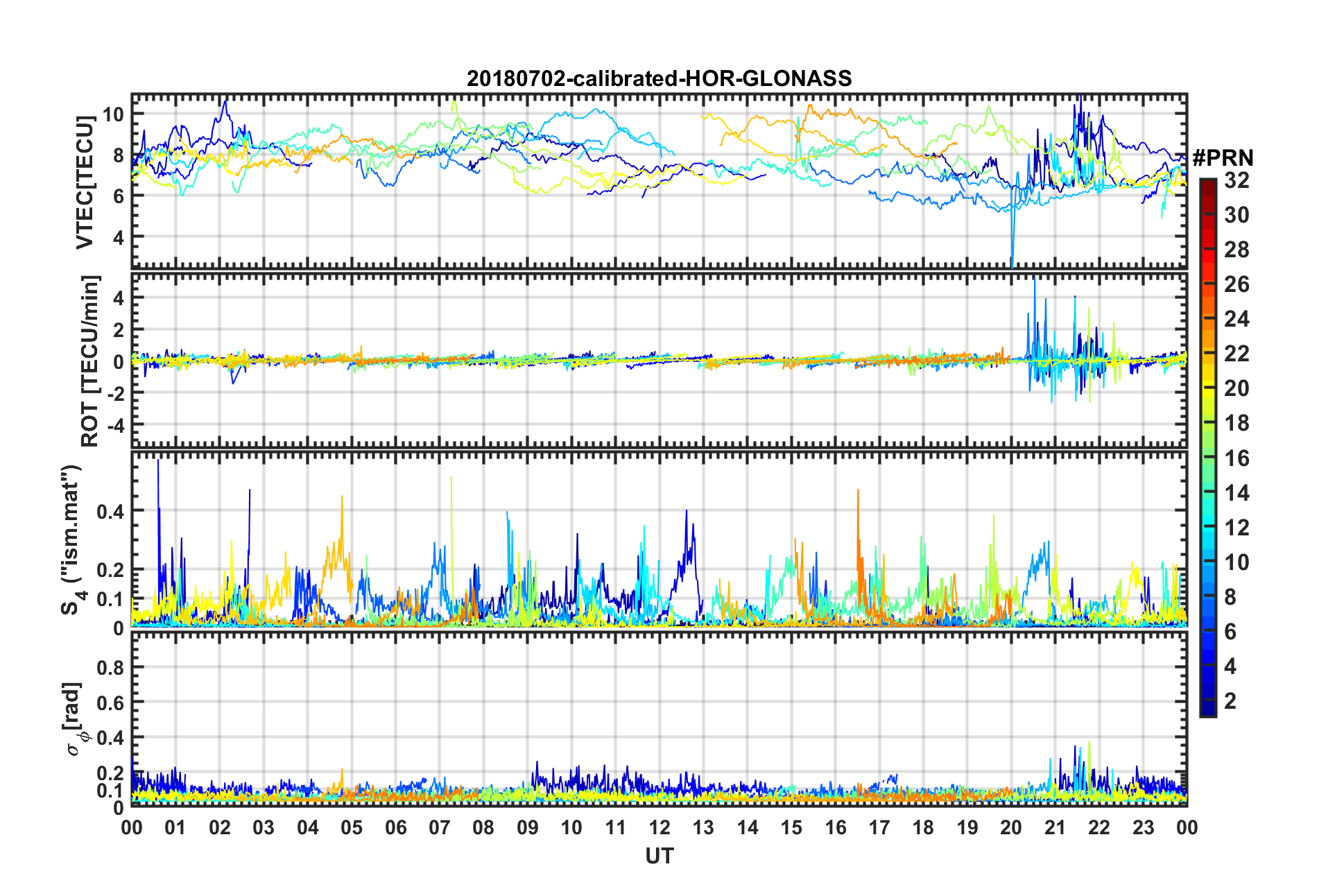This screenshot has width=1319, height=896.
Task: Click UT axis hour label 15
Action: [x=791, y=827]
